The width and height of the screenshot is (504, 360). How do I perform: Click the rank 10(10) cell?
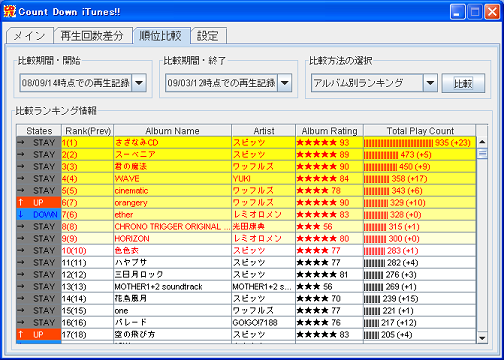coord(88,251)
